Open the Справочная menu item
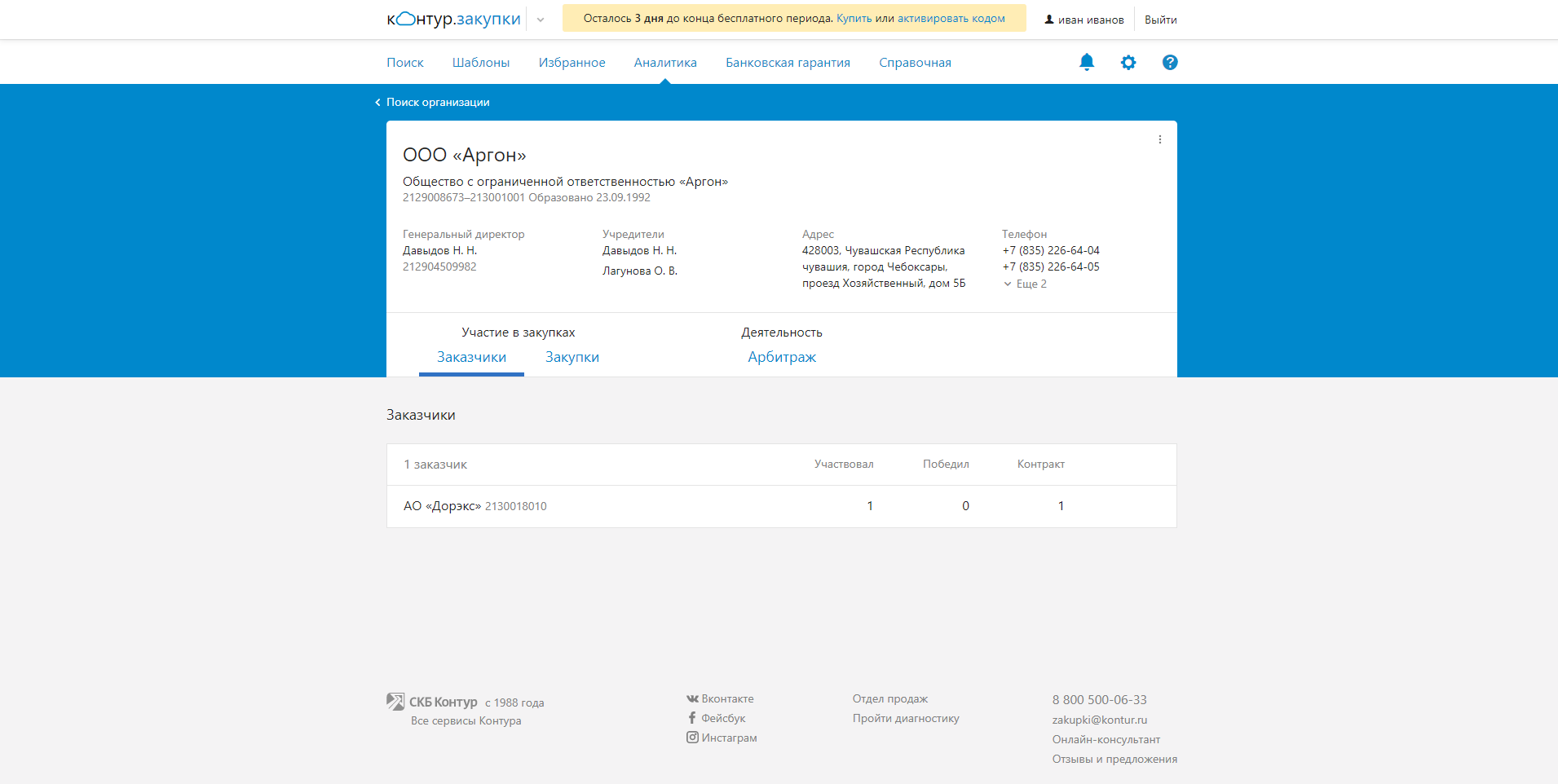The width and height of the screenshot is (1558, 784). tap(915, 63)
